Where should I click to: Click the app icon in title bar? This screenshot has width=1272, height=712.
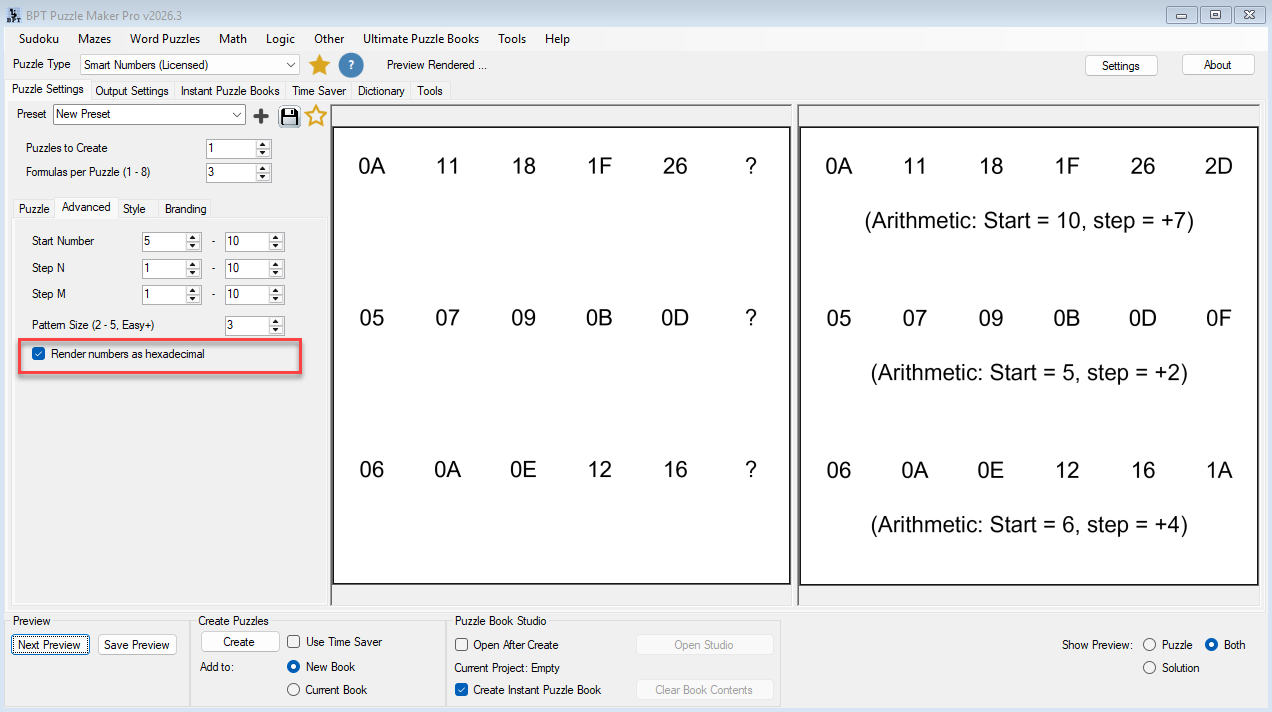click(14, 15)
